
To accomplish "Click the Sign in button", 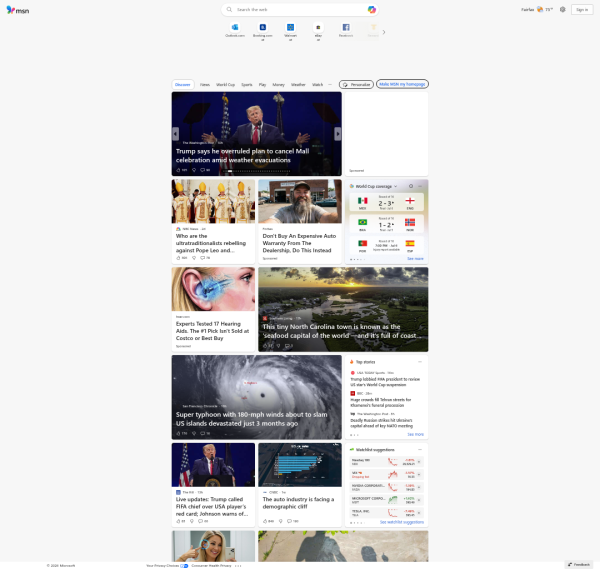I will pyautogui.click(x=582, y=10).
